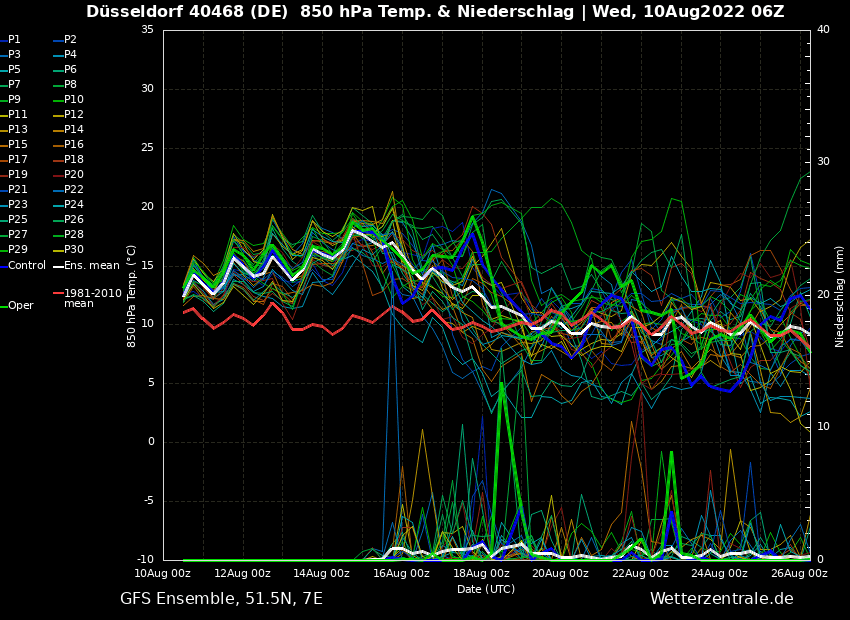Click the 850 hPa Temp. (°C) axis label
Screen dimensions: 850x620
tap(132, 296)
